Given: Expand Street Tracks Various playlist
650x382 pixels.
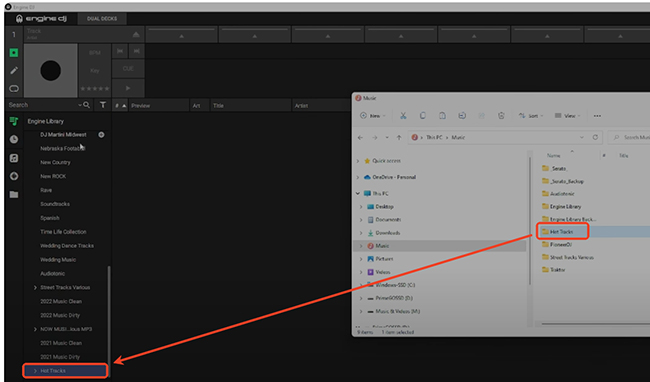Looking at the screenshot, I should click(x=35, y=288).
